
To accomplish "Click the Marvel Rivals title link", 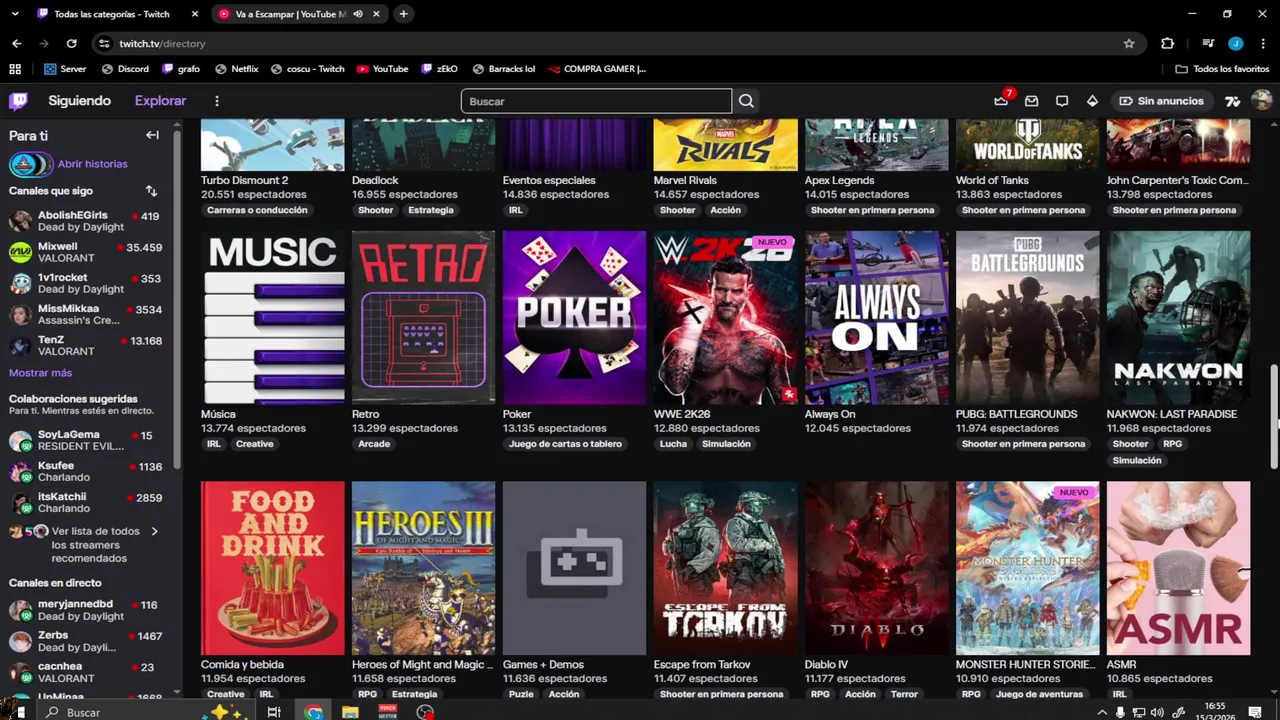I will click(x=685, y=181).
